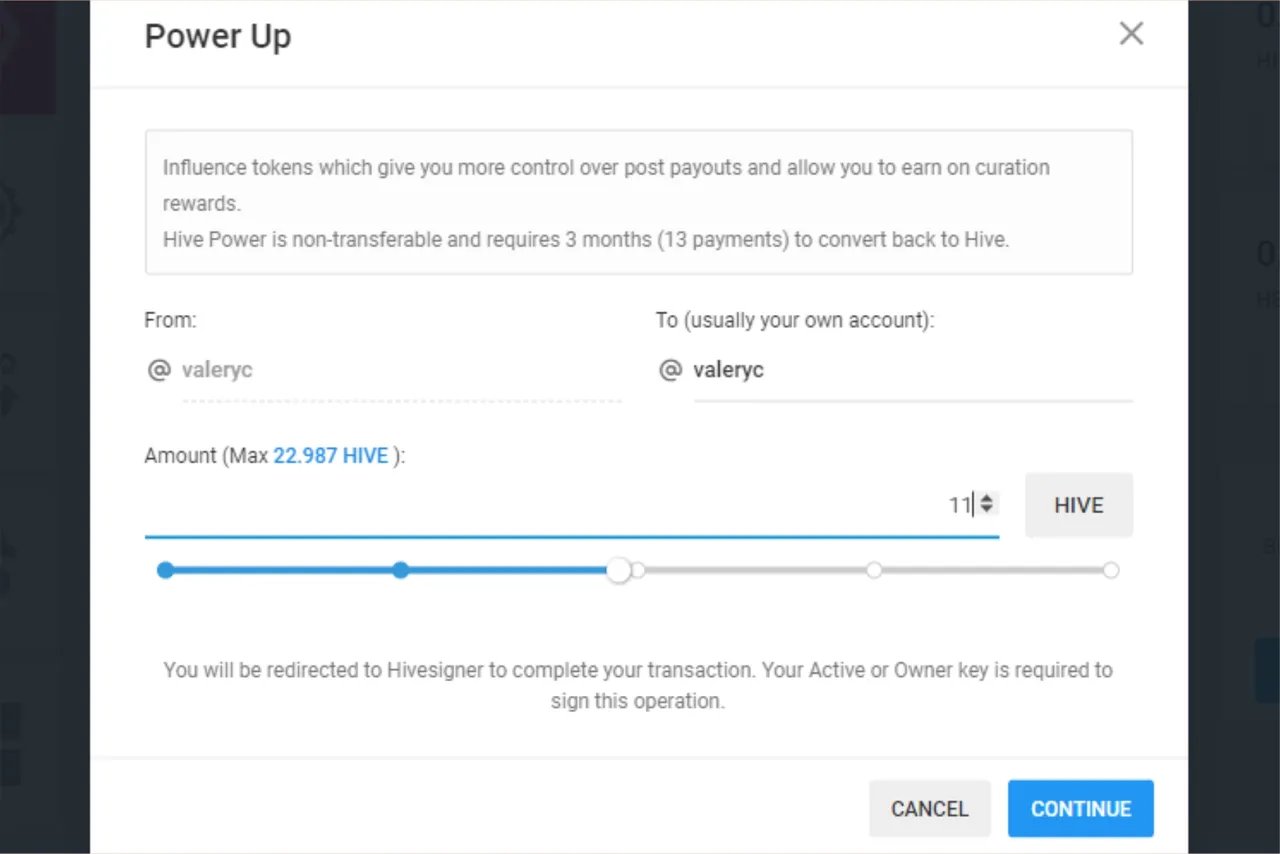Viewport: 1280px width, 854px height.
Task: Set slider to the 100% end mark
Action: 1111,570
